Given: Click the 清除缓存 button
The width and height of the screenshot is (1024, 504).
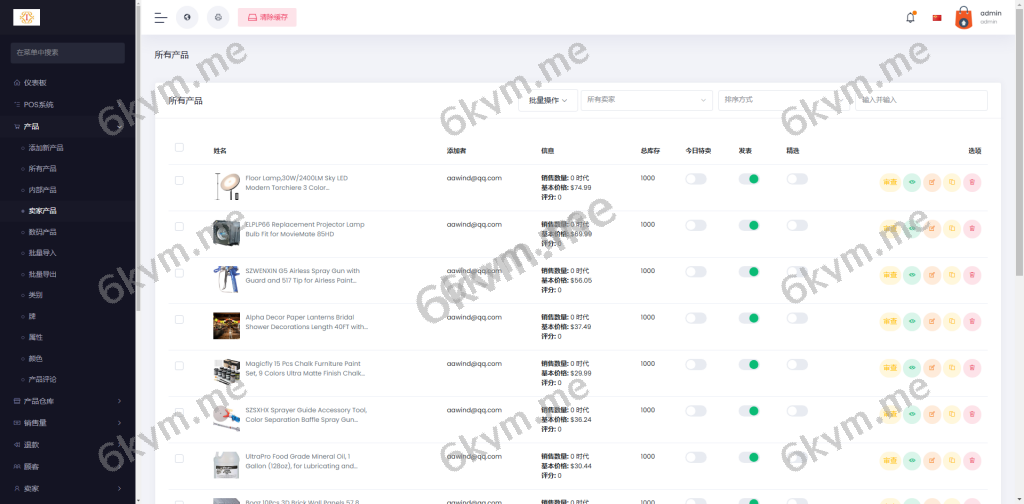Looking at the screenshot, I should click(x=267, y=17).
